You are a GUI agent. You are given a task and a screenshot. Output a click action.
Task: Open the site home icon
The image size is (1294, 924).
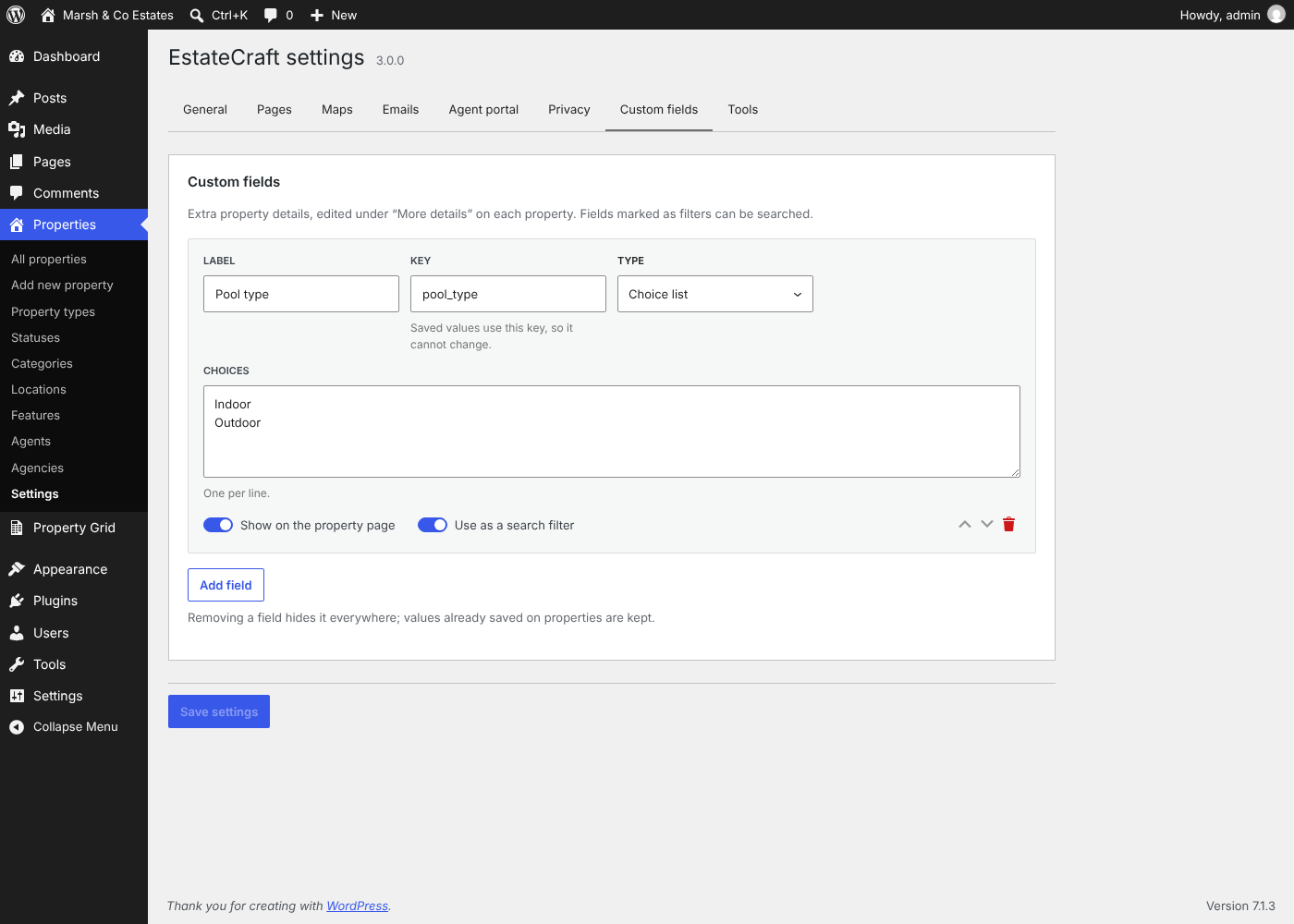(x=48, y=15)
